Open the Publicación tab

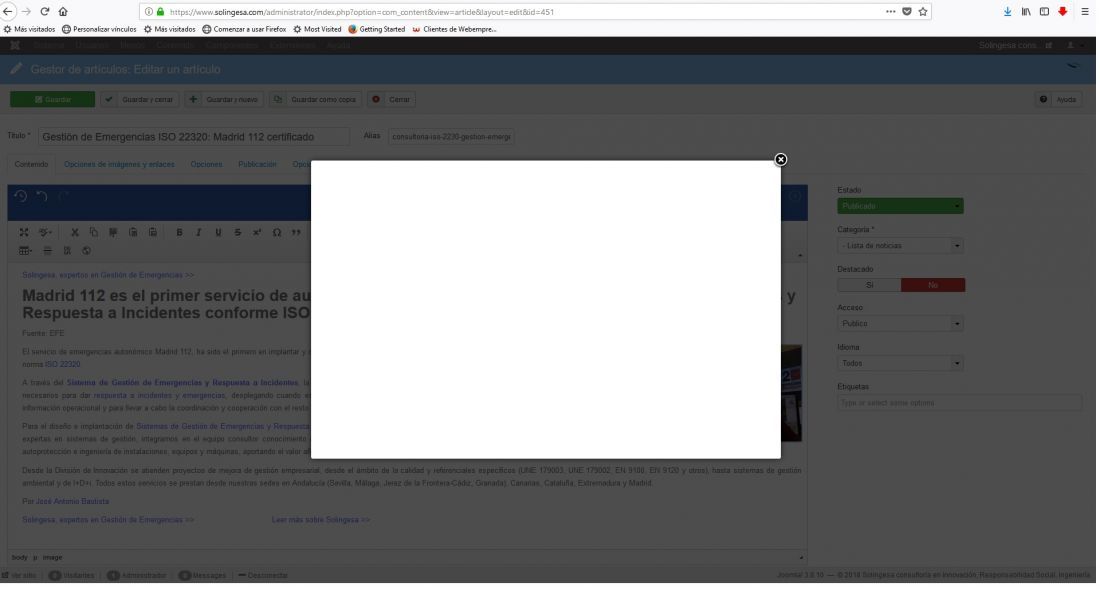[257, 164]
